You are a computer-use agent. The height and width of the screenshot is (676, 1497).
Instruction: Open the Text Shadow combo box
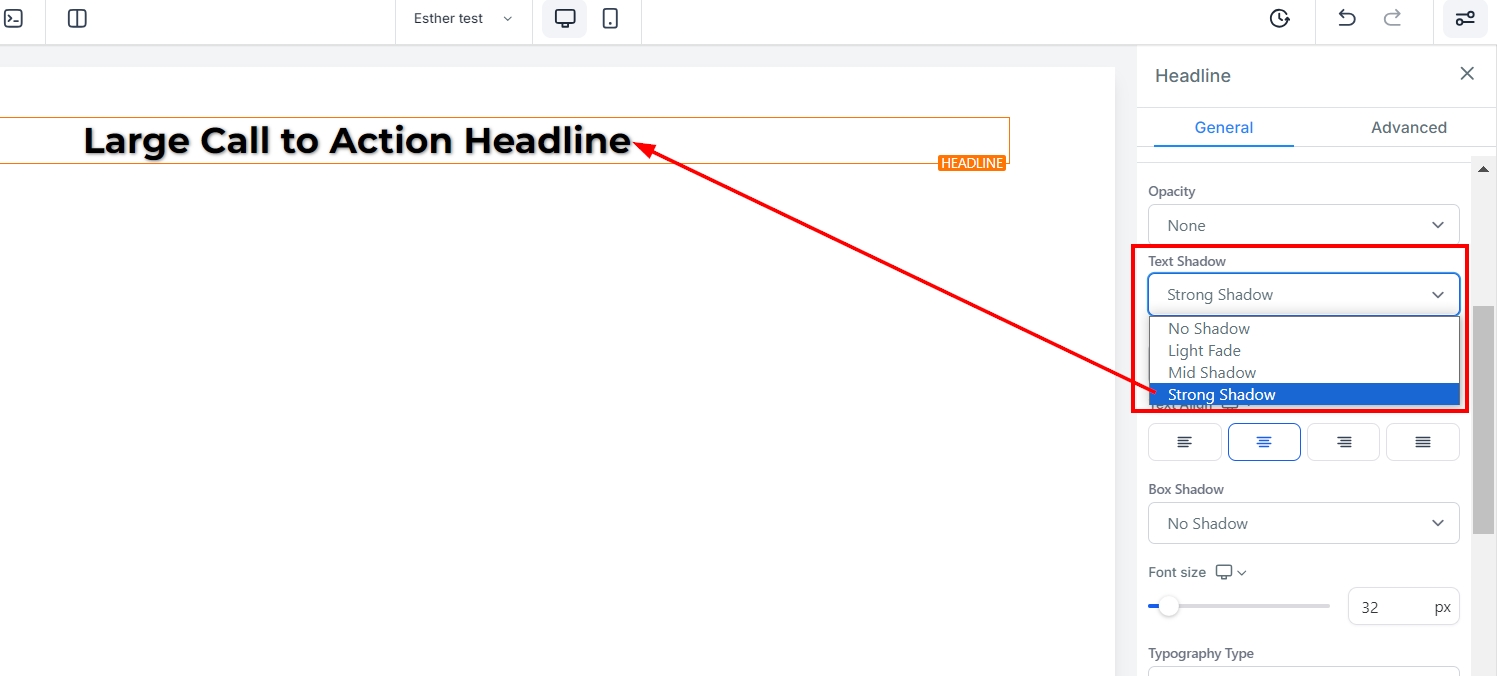point(1304,294)
